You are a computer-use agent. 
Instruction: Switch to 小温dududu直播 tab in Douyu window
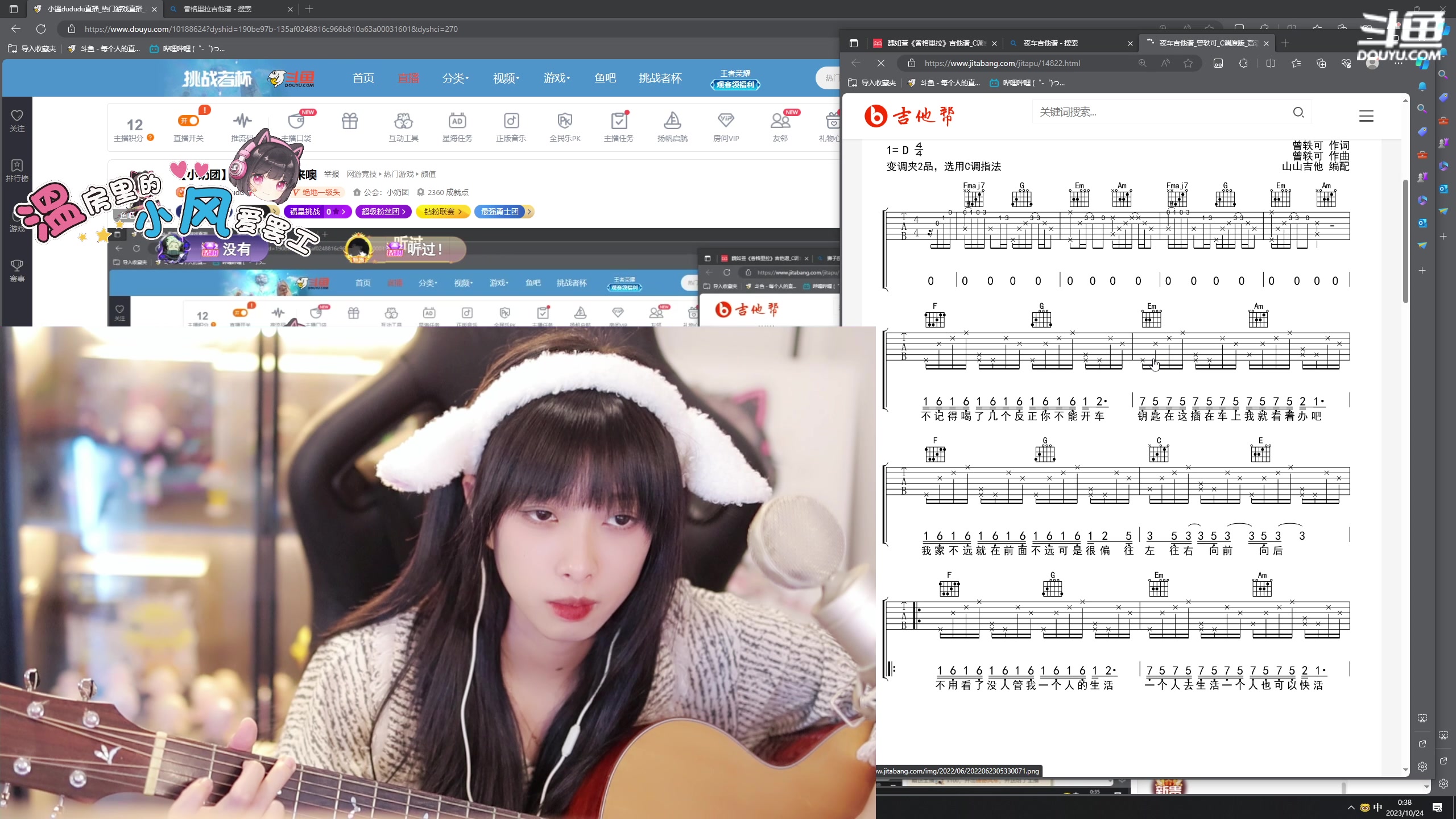[95, 9]
